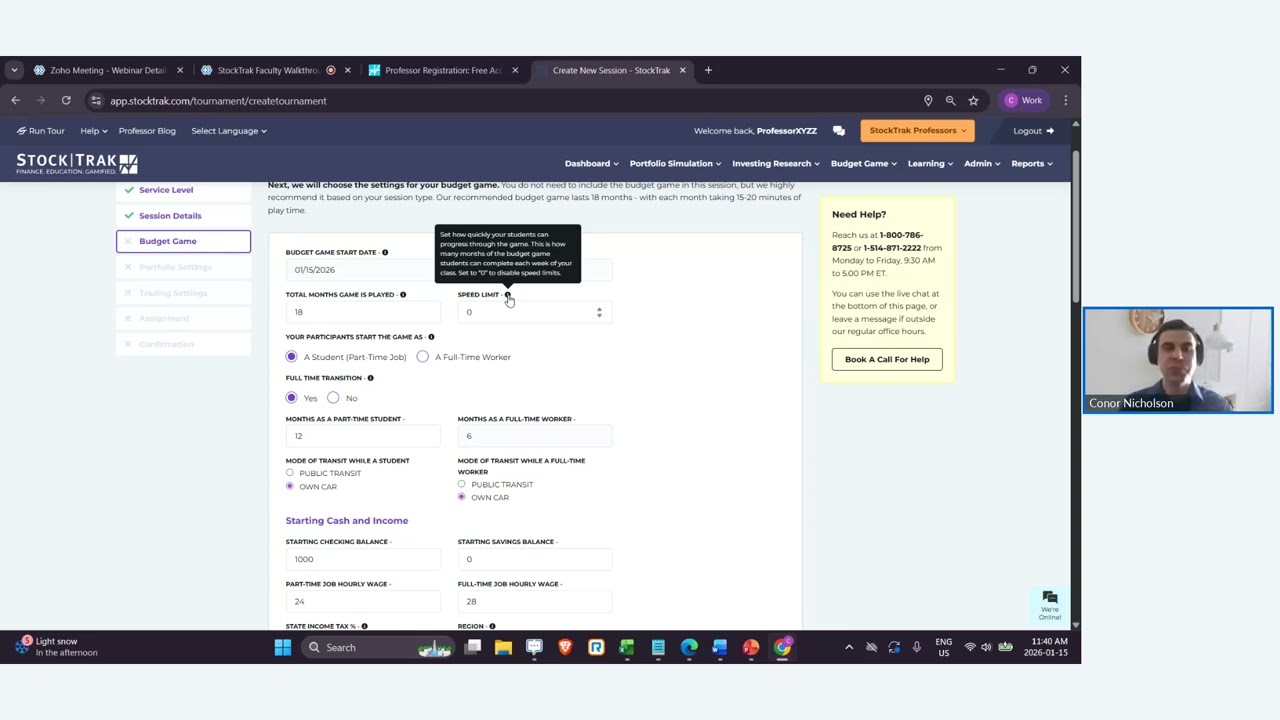Click Book A Call For Help button
1280x720 pixels.
coord(887,359)
